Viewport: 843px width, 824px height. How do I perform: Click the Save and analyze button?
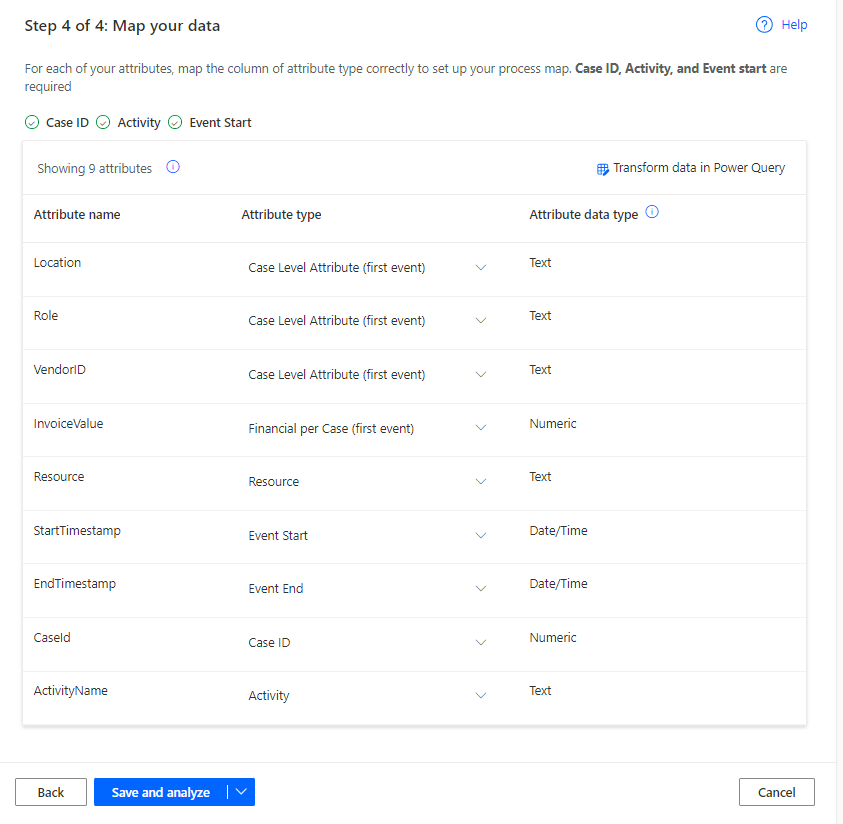coord(162,791)
